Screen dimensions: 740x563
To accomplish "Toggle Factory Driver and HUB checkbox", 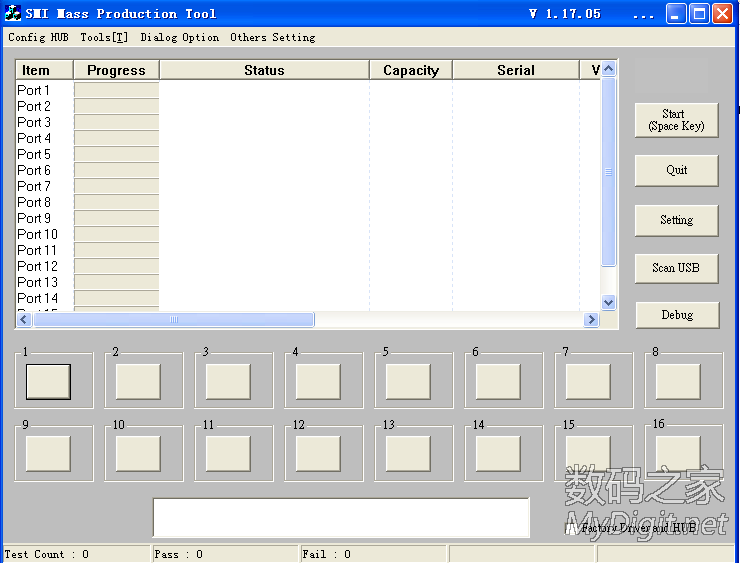I will [x=571, y=528].
